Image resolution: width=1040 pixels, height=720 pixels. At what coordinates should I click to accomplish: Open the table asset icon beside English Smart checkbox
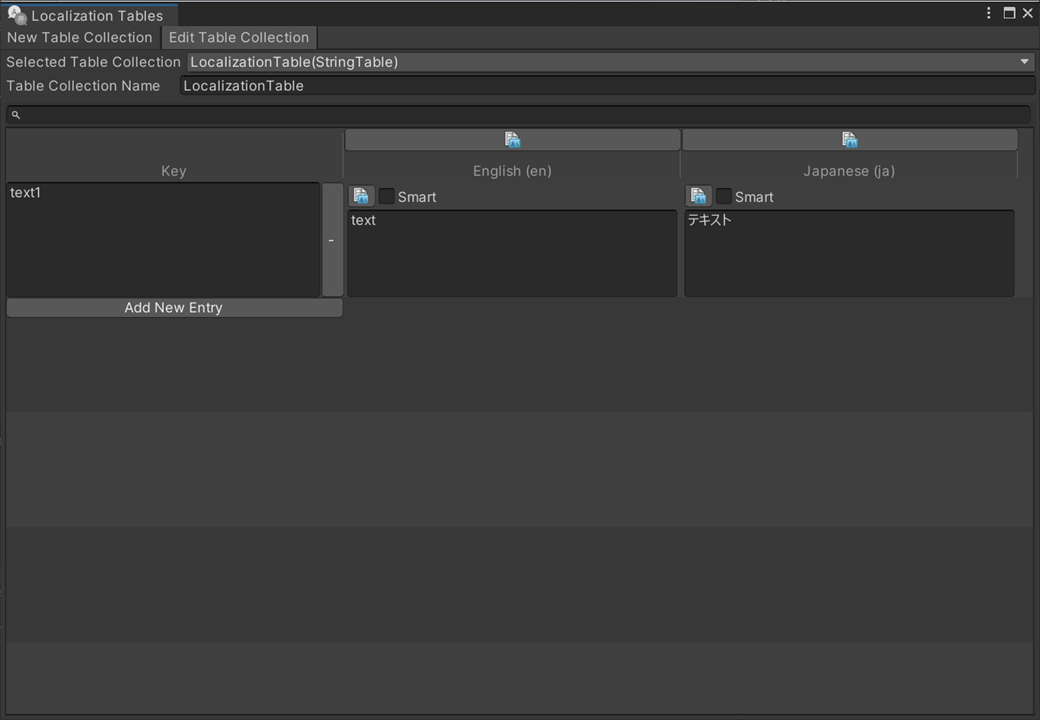tap(361, 196)
